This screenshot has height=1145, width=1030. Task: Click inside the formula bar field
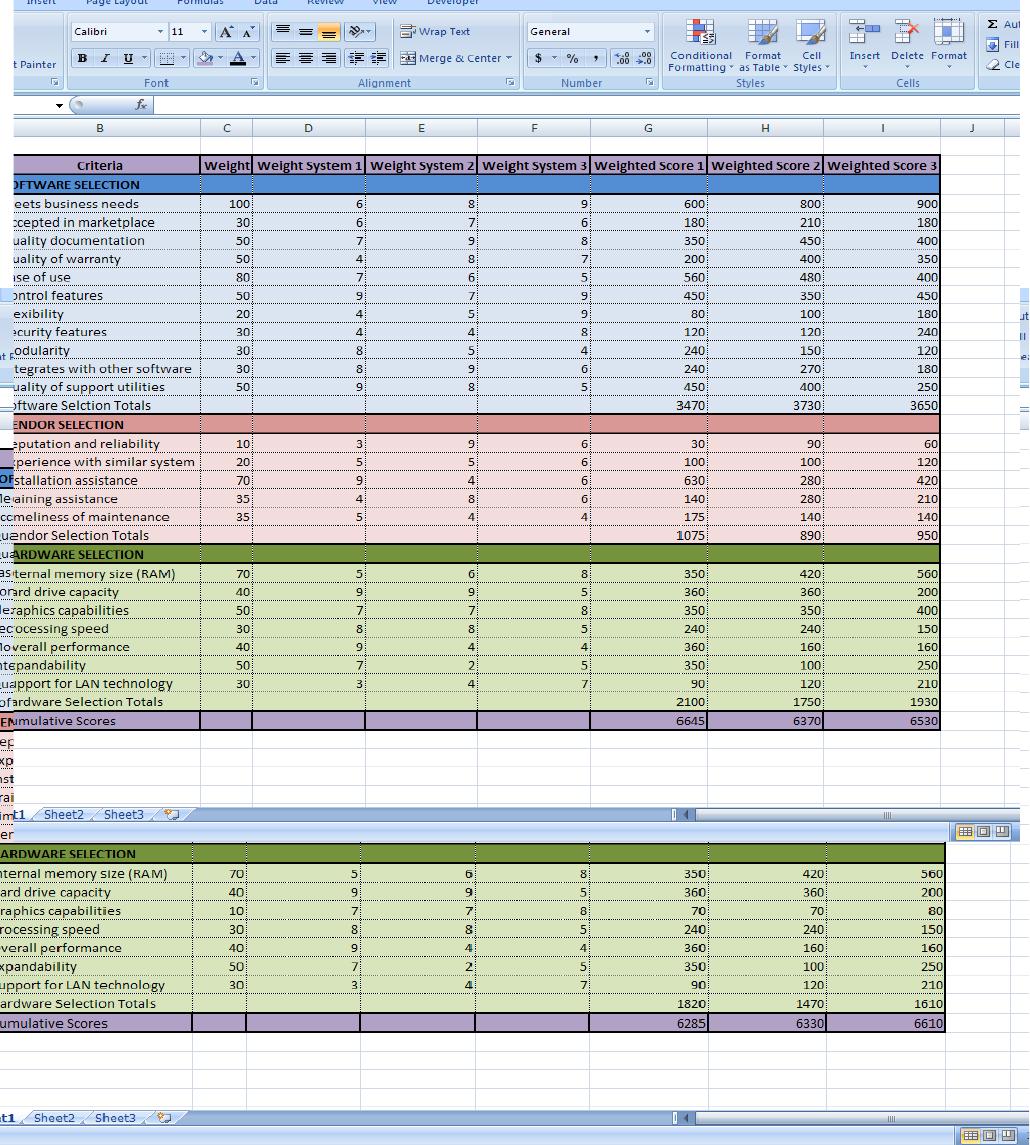point(586,105)
